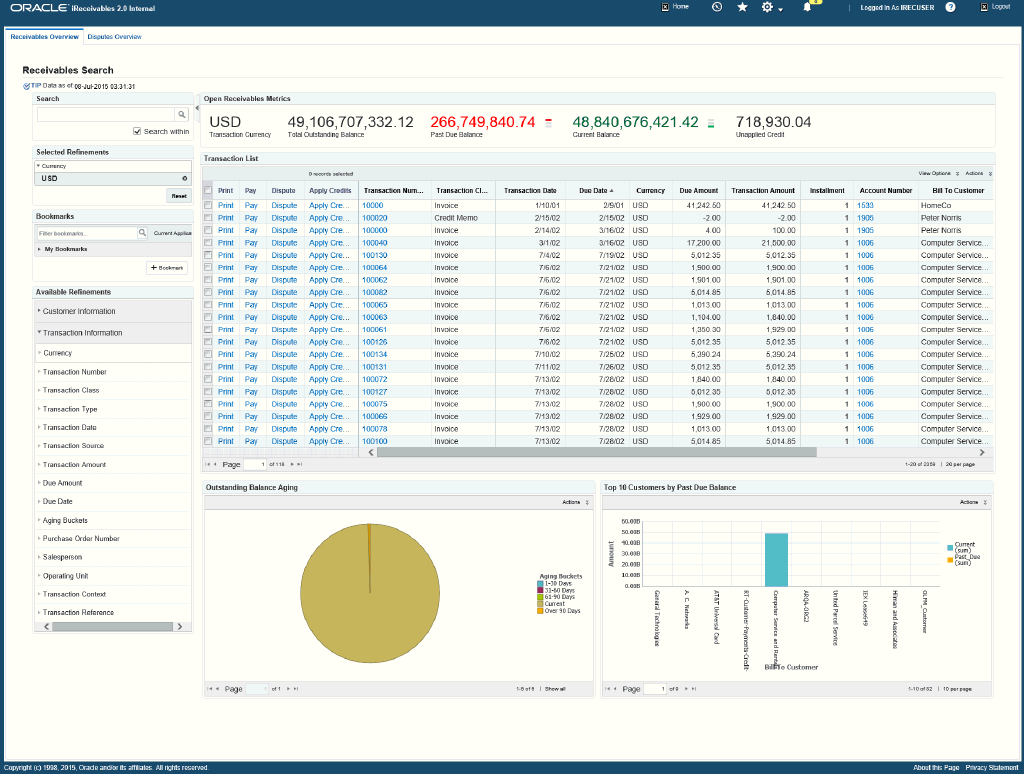This screenshot has width=1024, height=774.
Task: Open the Settings gear icon in header
Action: (x=768, y=7)
